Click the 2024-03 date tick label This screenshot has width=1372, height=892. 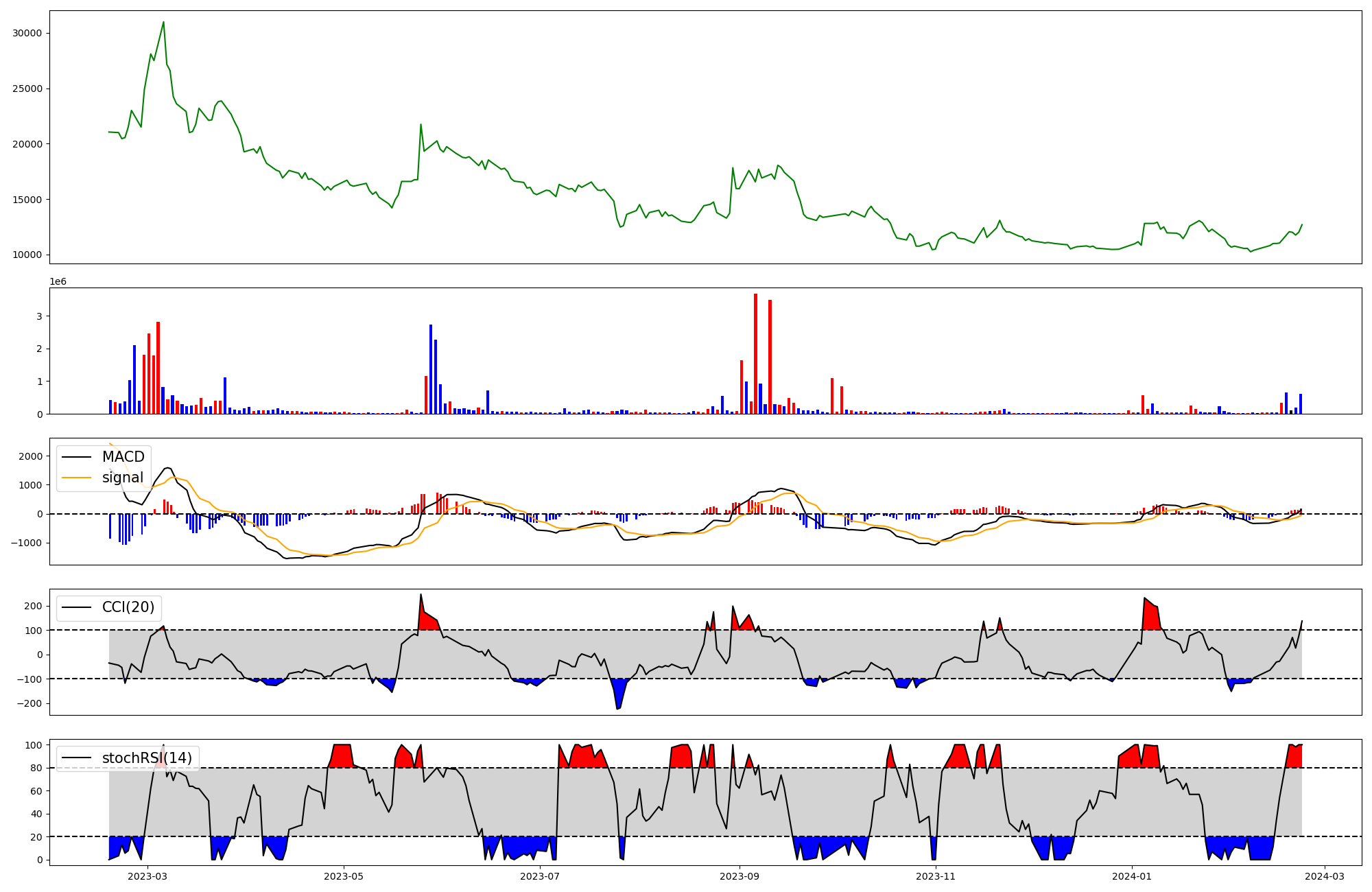tap(1324, 876)
